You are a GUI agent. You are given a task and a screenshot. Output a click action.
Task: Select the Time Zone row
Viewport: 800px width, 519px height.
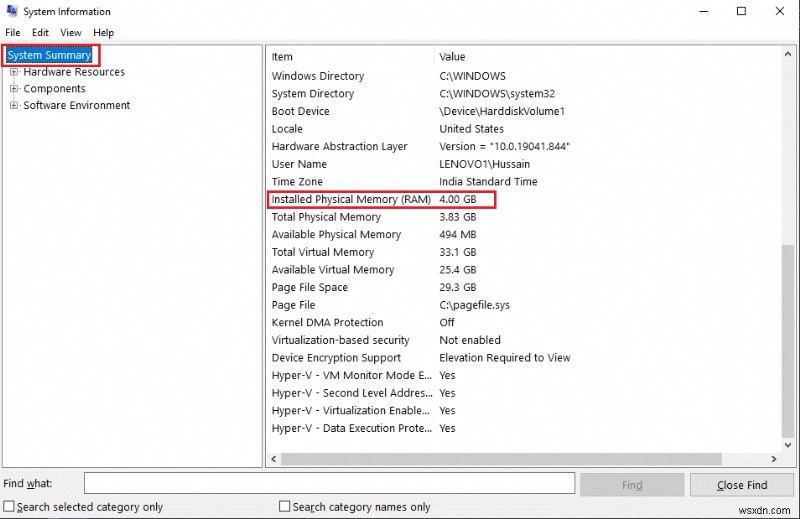pos(524,182)
